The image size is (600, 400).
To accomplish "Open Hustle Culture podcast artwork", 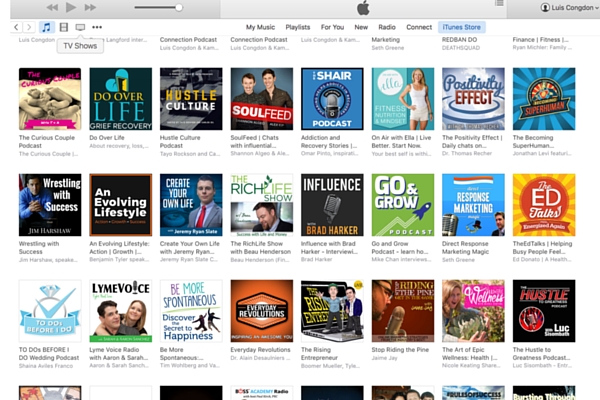I will tap(191, 99).
